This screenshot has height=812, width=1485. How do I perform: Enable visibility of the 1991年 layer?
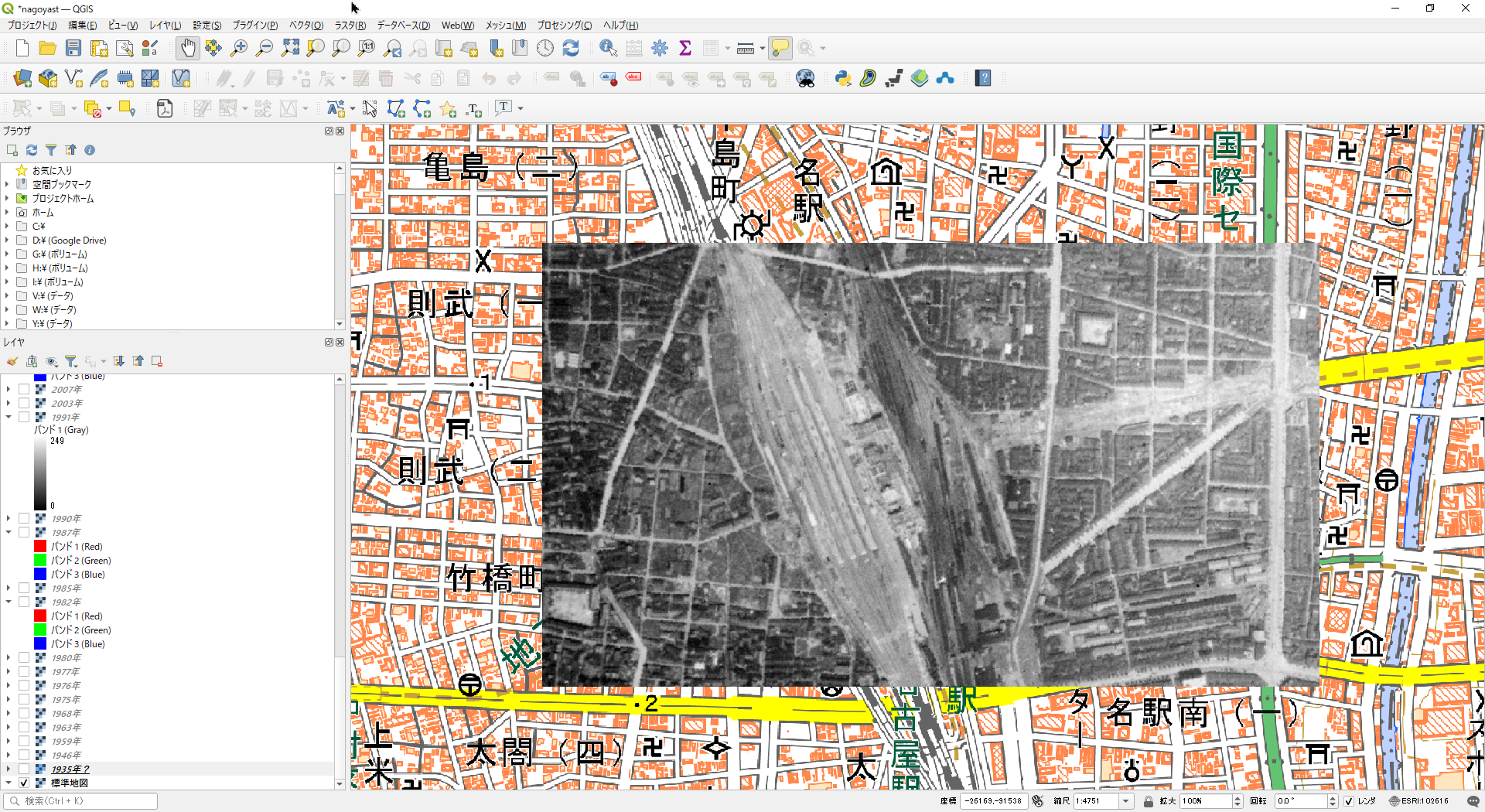coord(24,417)
